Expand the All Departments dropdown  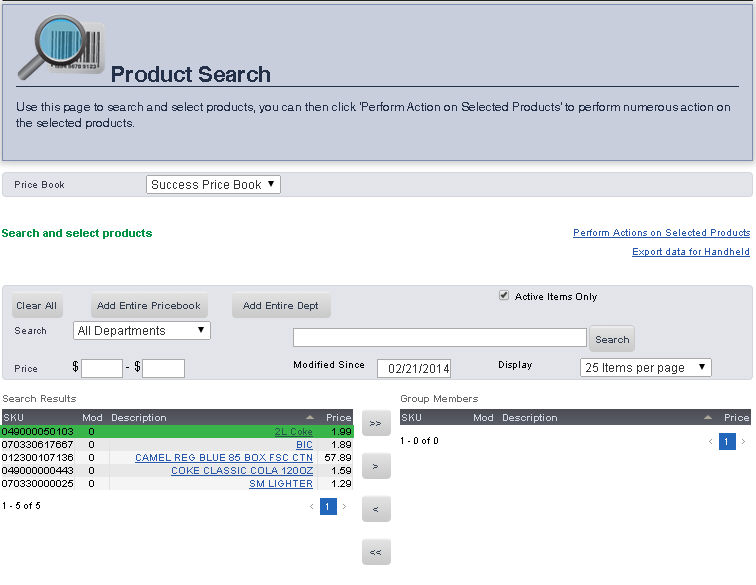142,331
